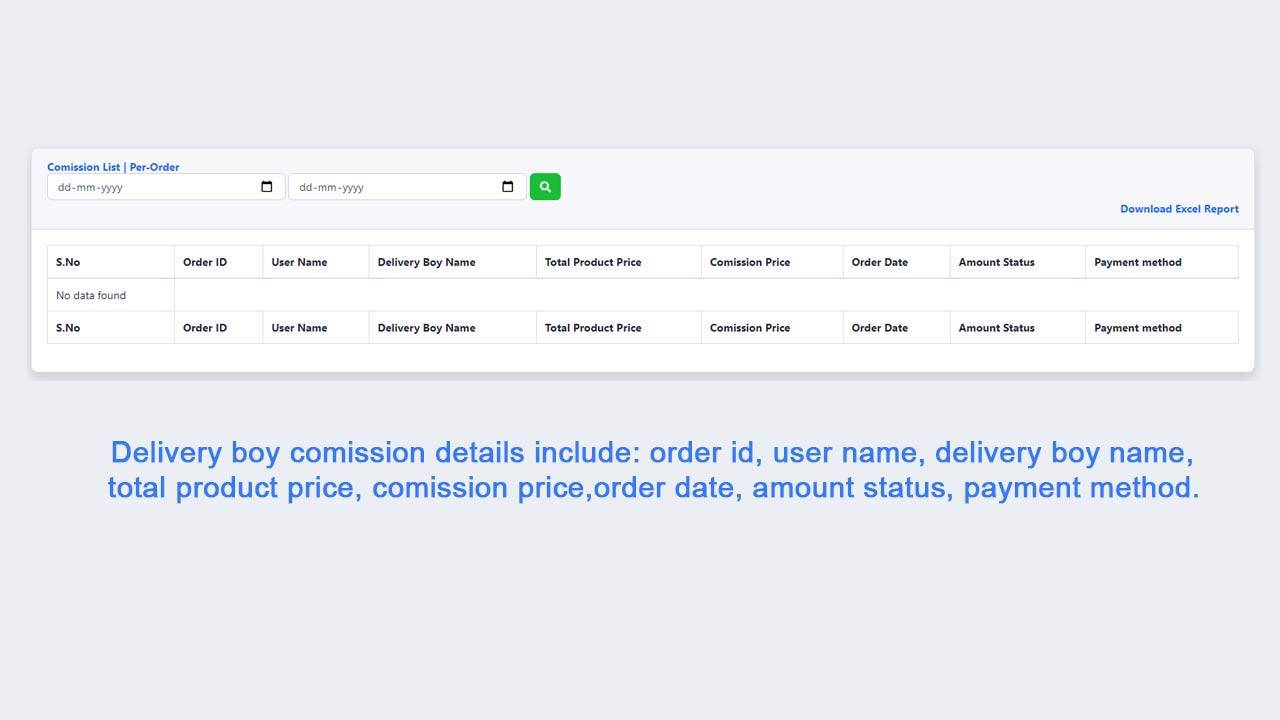Select the top Payment method header
This screenshot has width=1280, height=720.
coord(1138,262)
